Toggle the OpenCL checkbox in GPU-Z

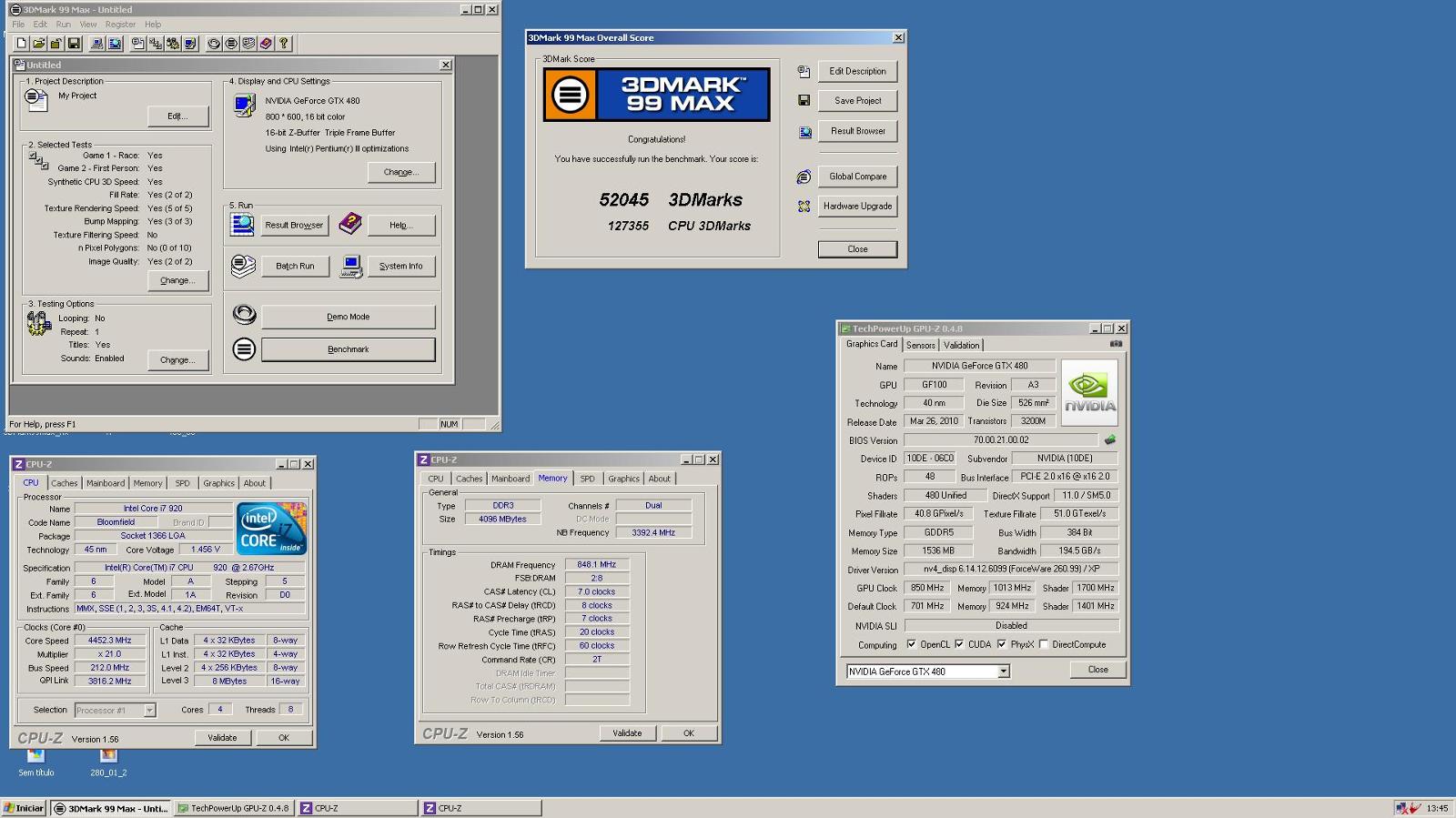911,644
